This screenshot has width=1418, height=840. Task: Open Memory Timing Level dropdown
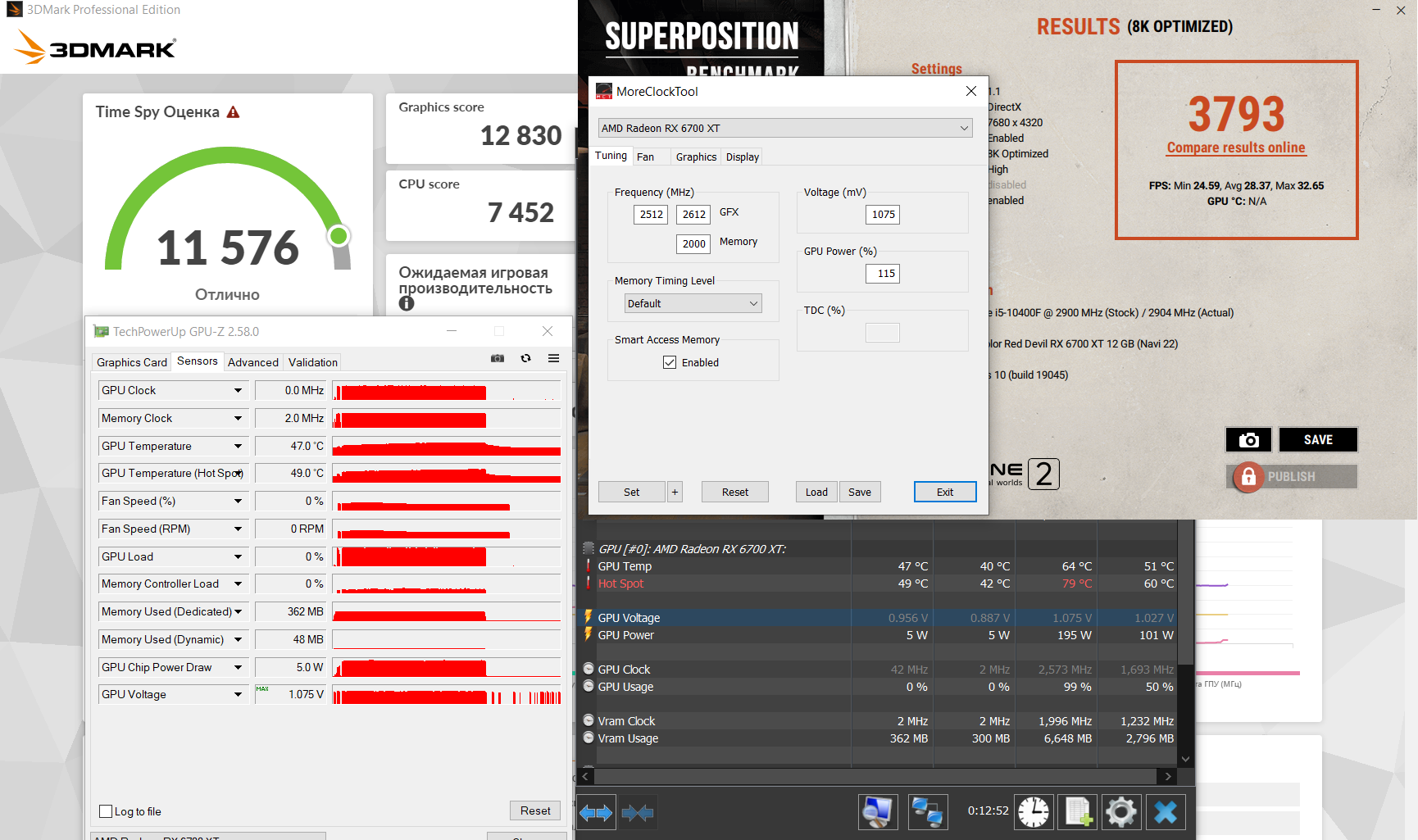pyautogui.click(x=693, y=303)
